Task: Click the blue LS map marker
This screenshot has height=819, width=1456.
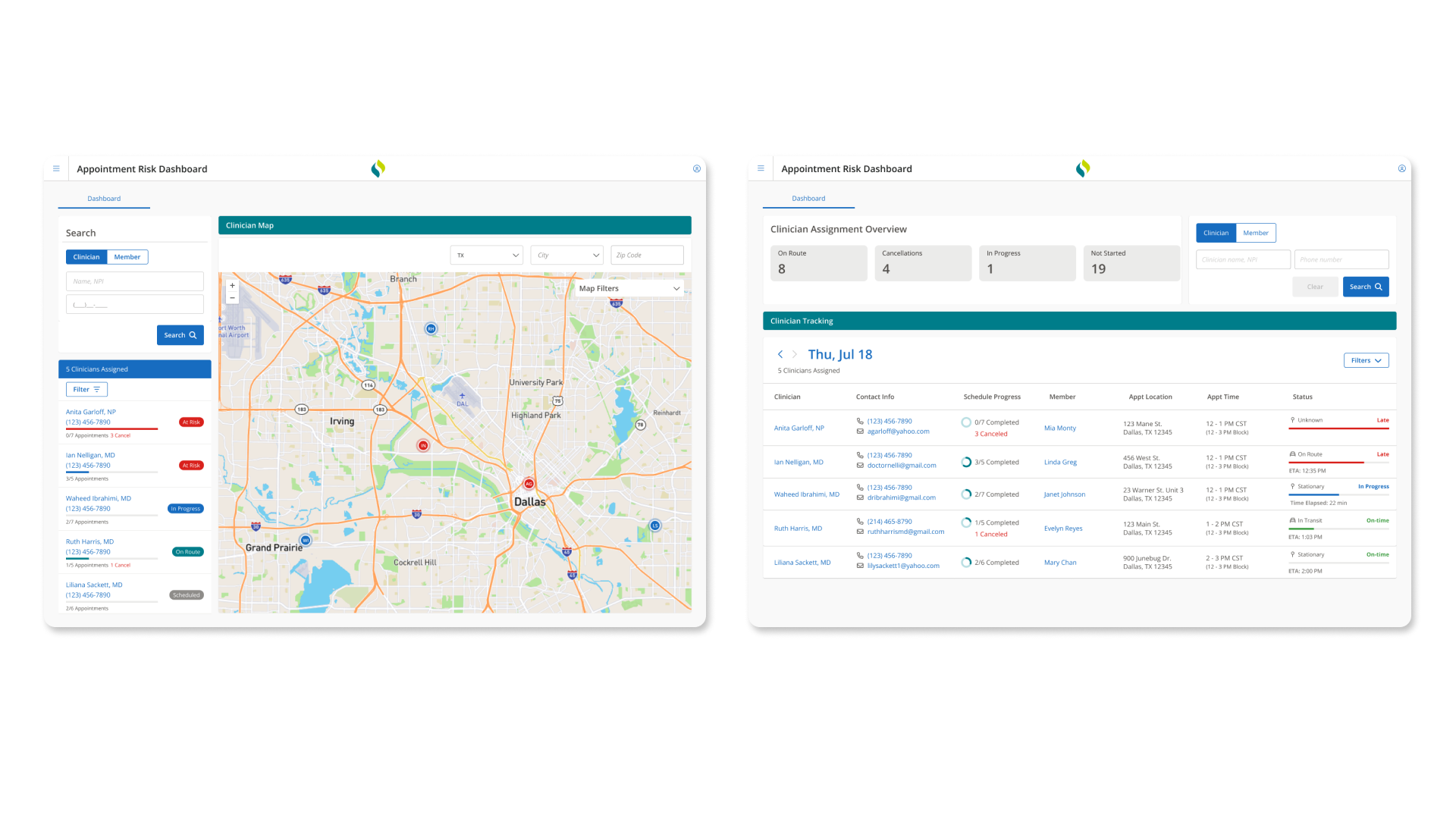Action: 655,526
